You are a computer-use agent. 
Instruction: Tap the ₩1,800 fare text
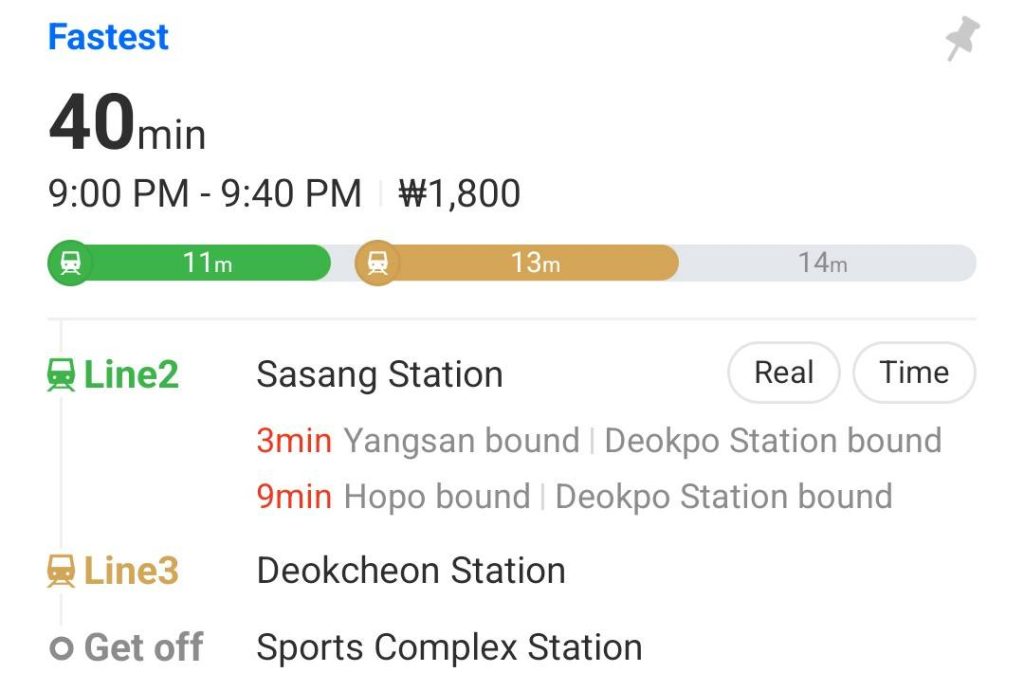pyautogui.click(x=459, y=194)
